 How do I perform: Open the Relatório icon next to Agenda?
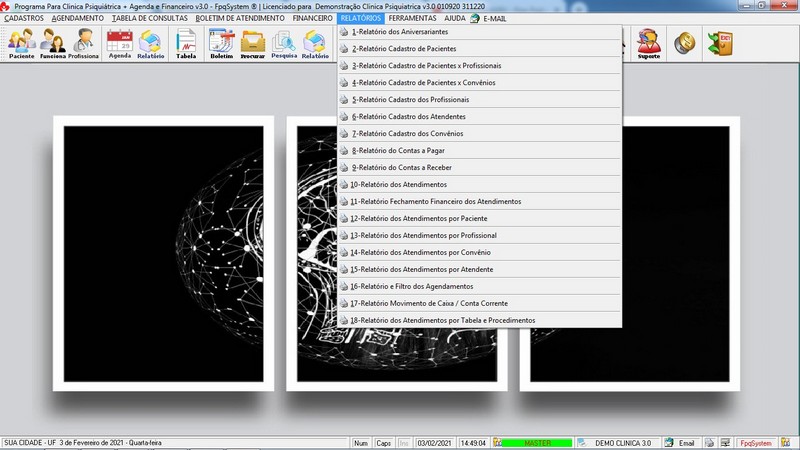tap(151, 43)
